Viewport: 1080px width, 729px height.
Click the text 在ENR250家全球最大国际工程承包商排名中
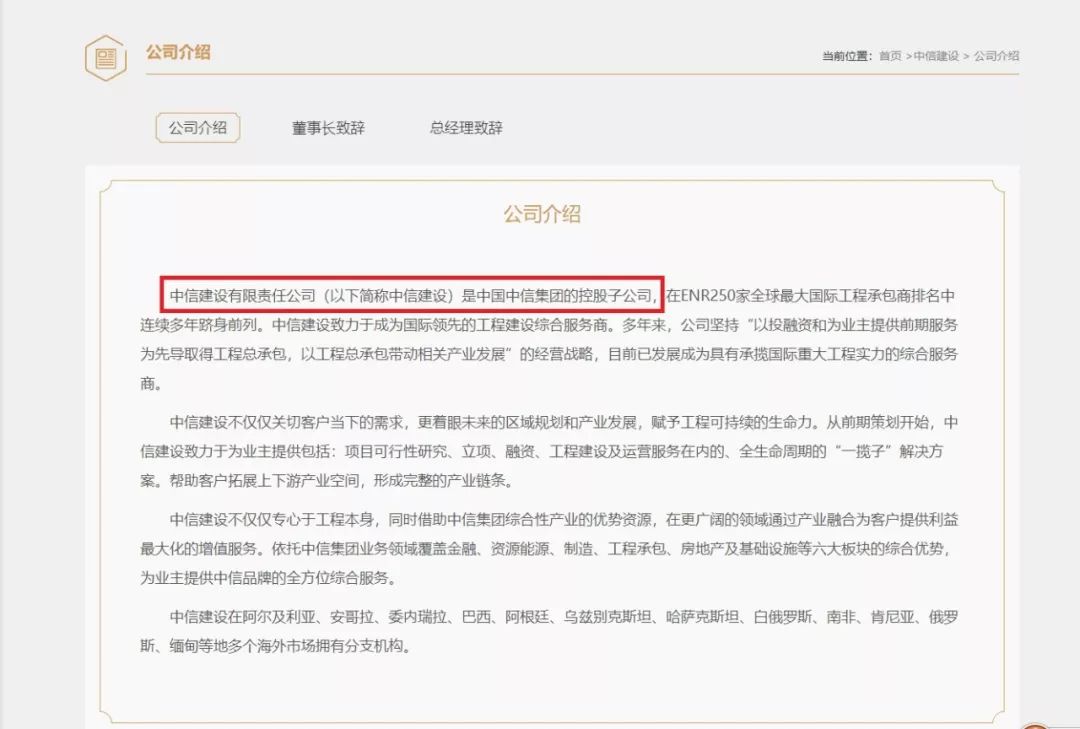click(x=811, y=296)
